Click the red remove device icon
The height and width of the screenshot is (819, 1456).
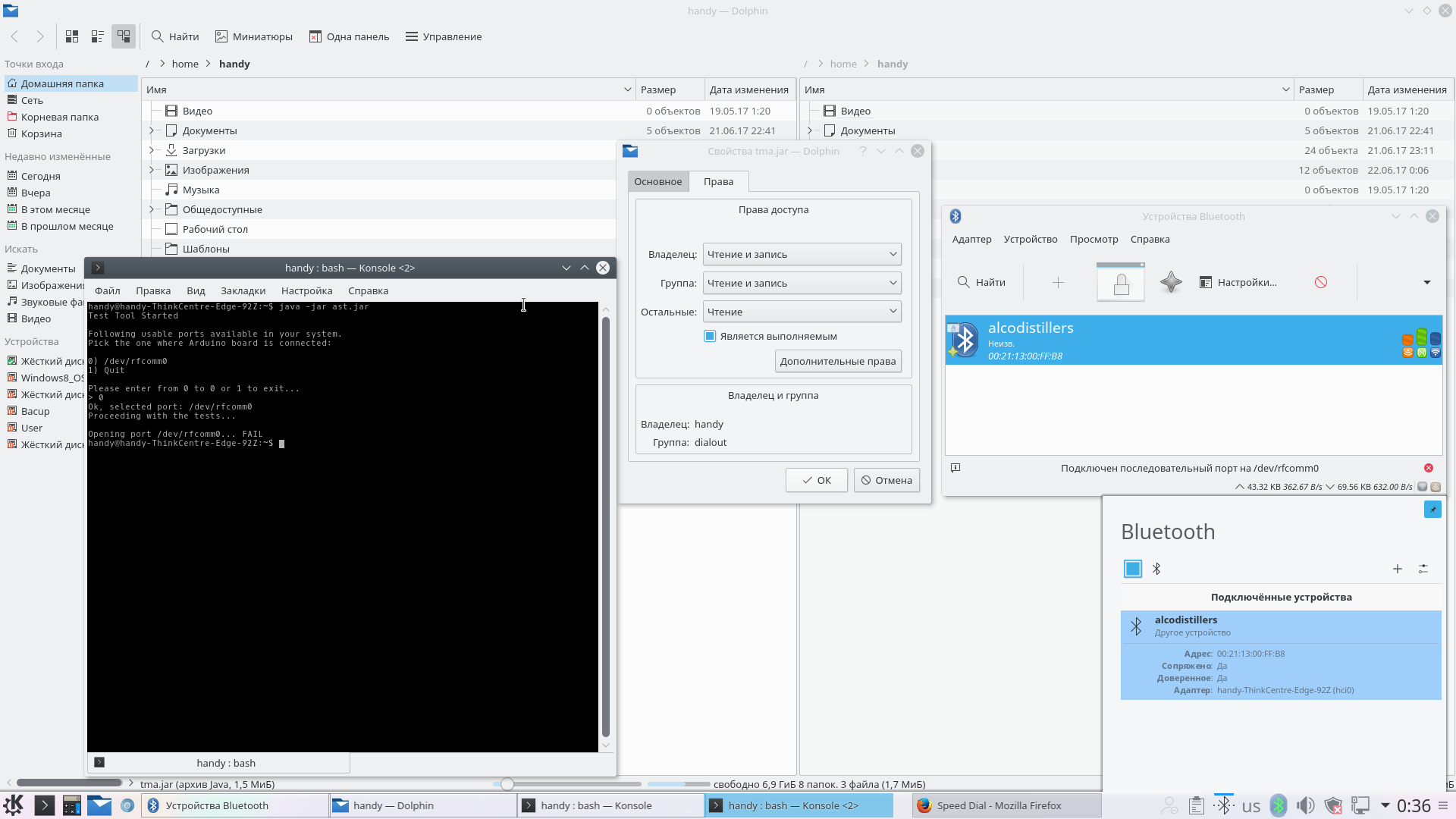(x=1321, y=282)
